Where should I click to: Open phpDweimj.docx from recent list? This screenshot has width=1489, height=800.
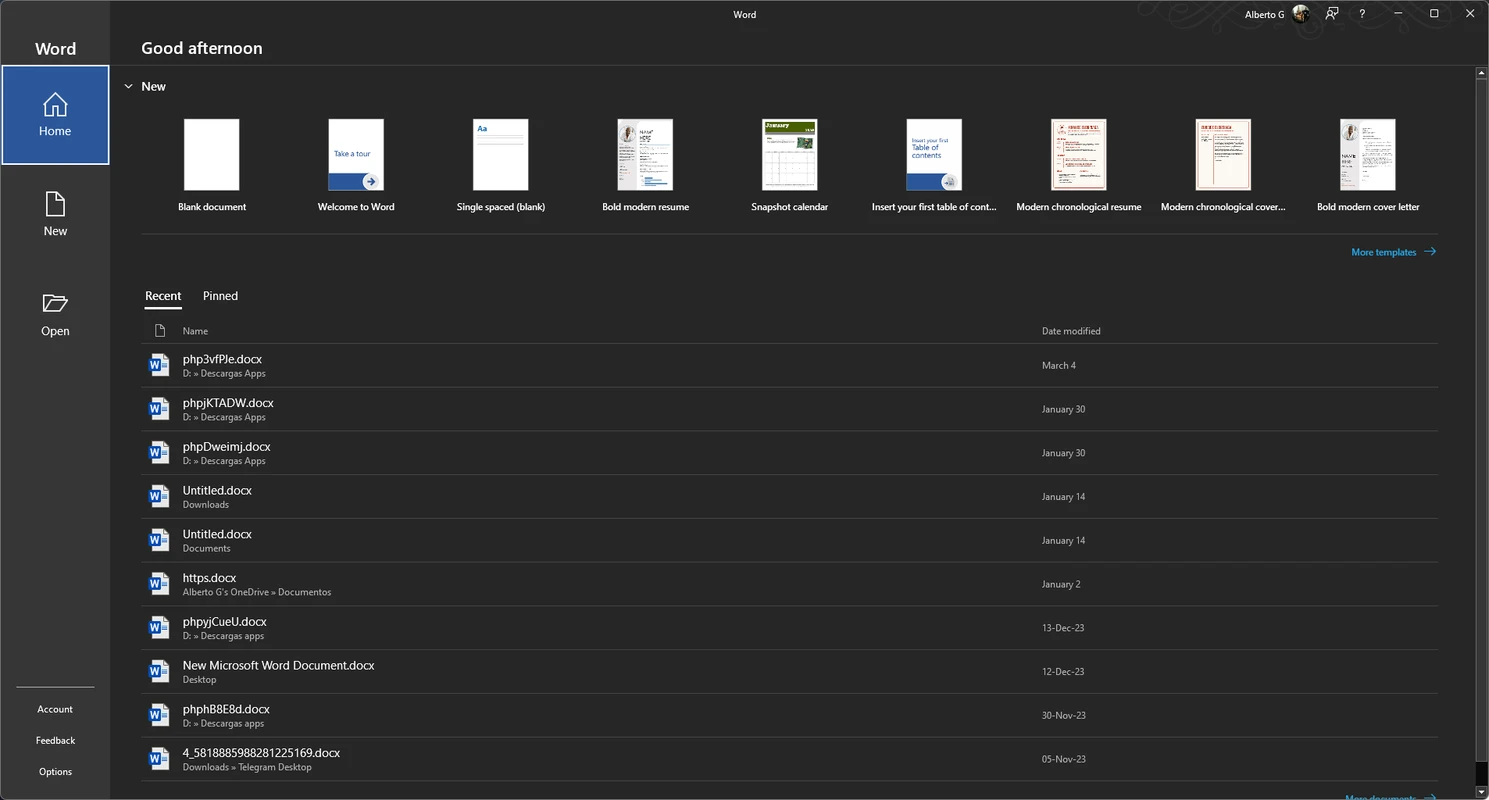coord(789,453)
